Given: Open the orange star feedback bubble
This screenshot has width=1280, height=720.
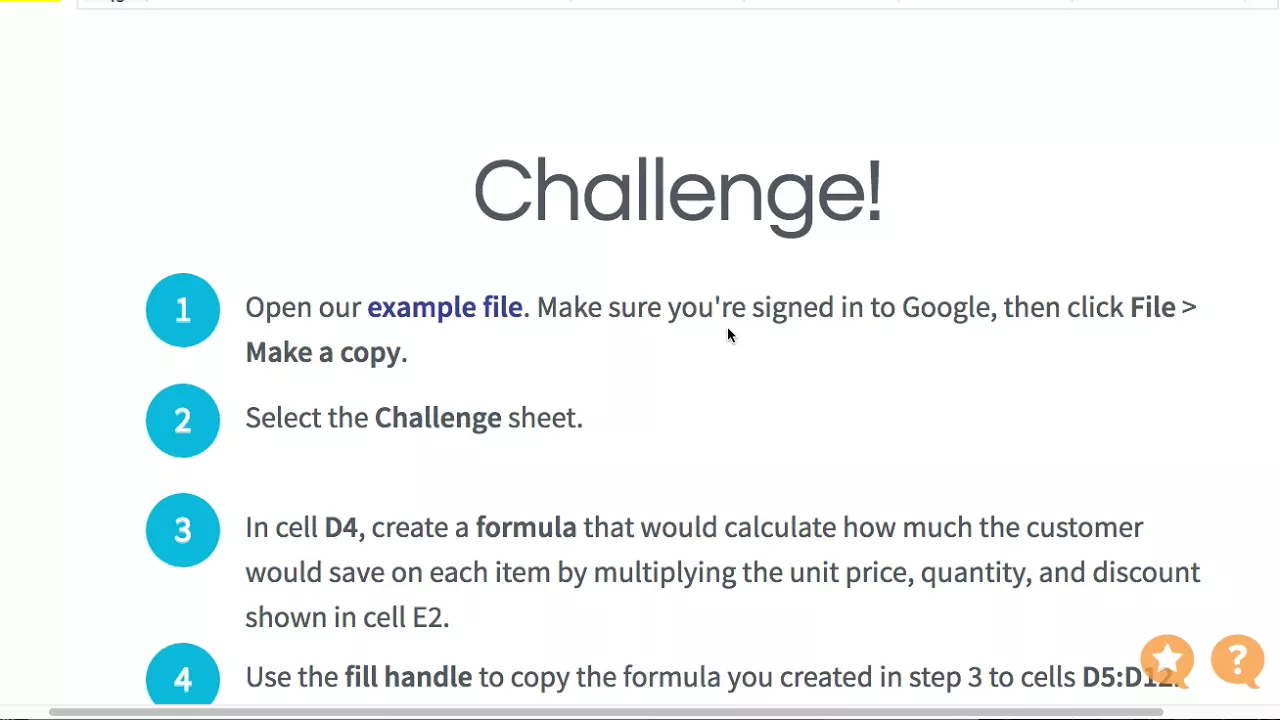Looking at the screenshot, I should [x=1167, y=661].
